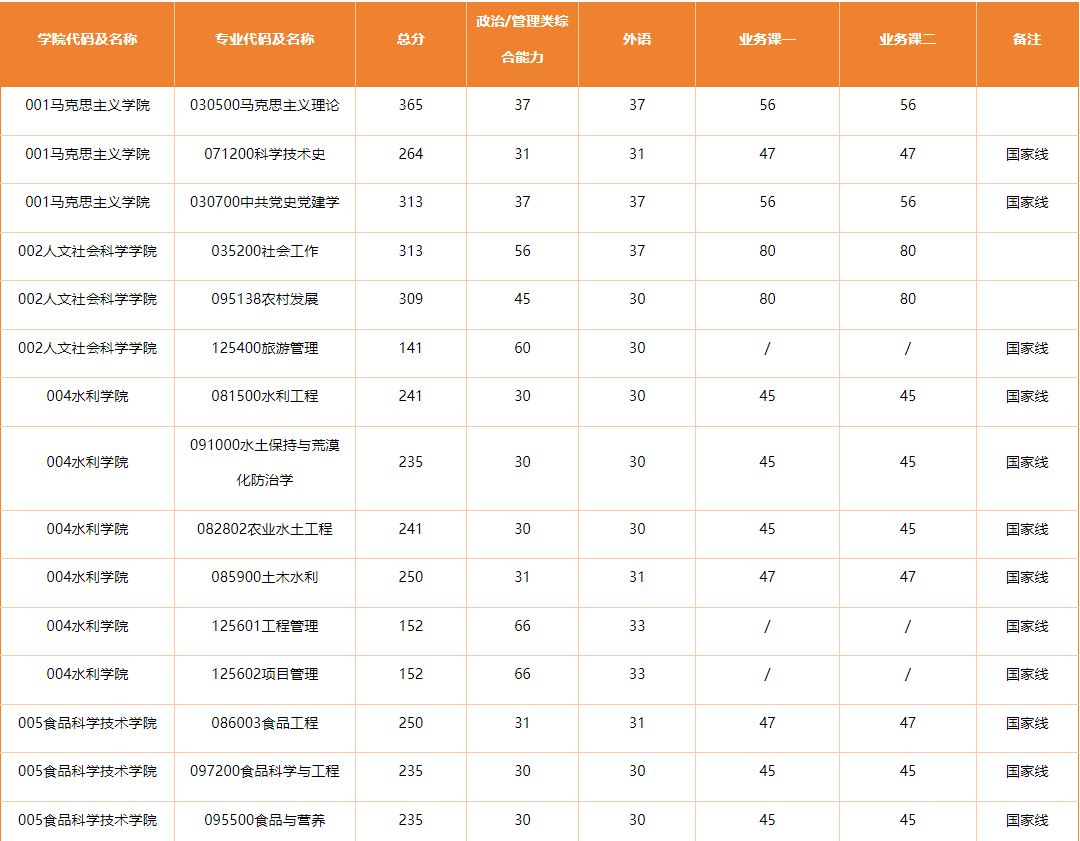1080x841 pixels.
Task: Select the 071200科学技术史 cell
Action: click(x=264, y=154)
